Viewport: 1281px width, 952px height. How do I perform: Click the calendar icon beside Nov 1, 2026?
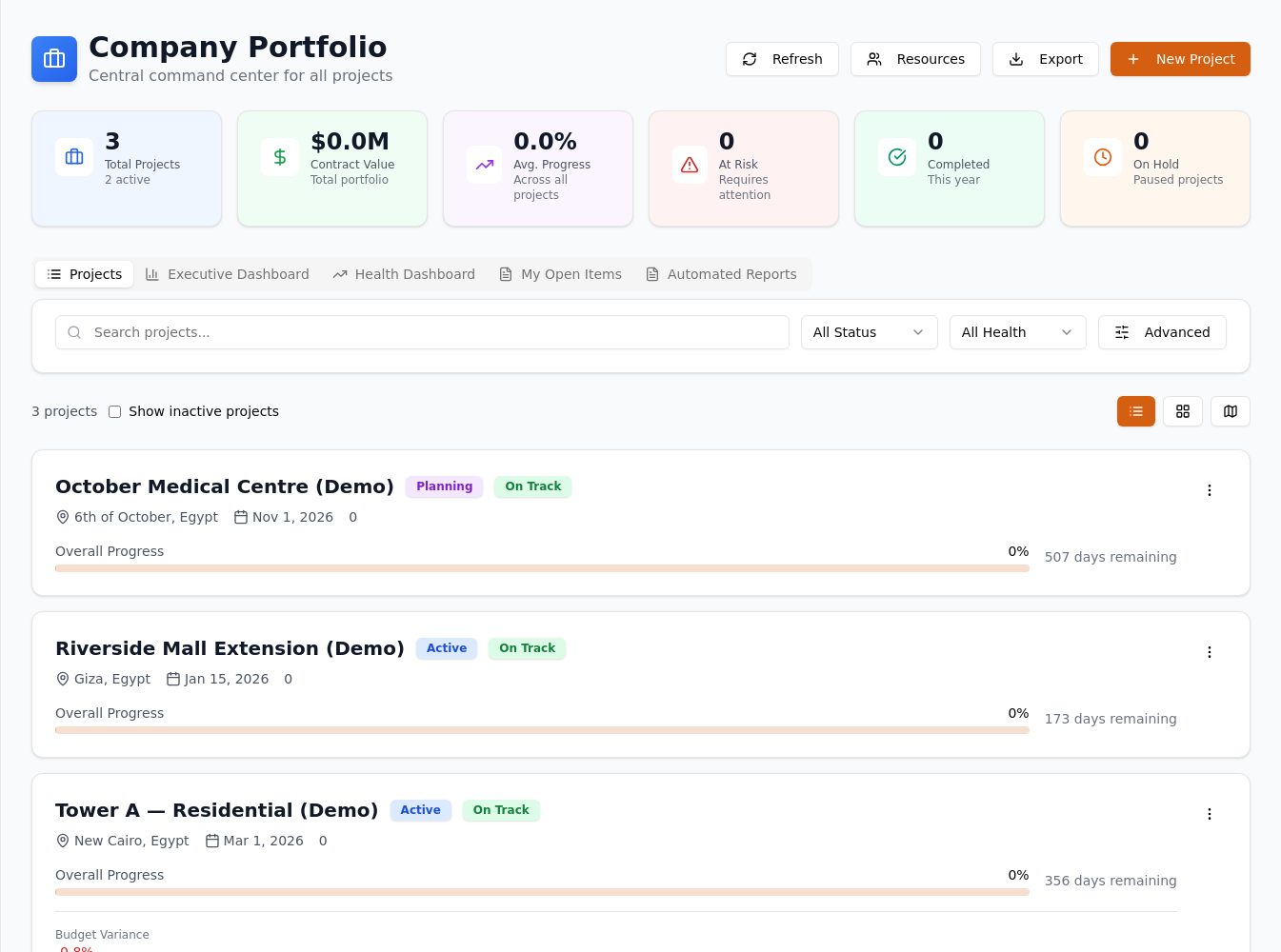tap(241, 517)
